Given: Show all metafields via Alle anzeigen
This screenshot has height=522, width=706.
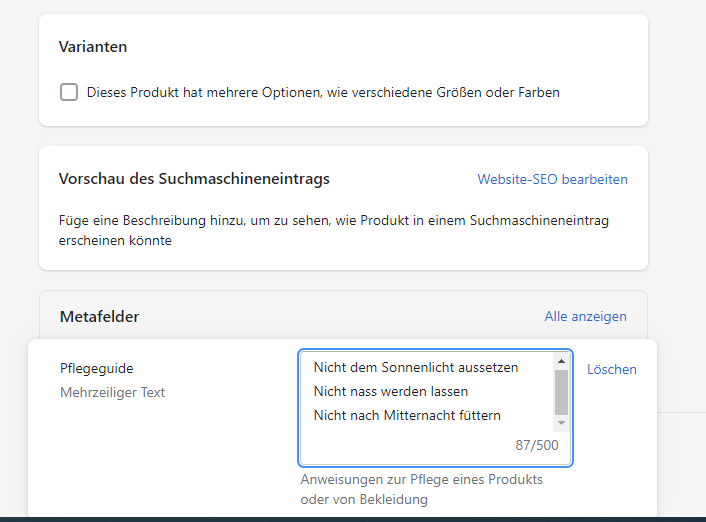Looking at the screenshot, I should [x=585, y=316].
